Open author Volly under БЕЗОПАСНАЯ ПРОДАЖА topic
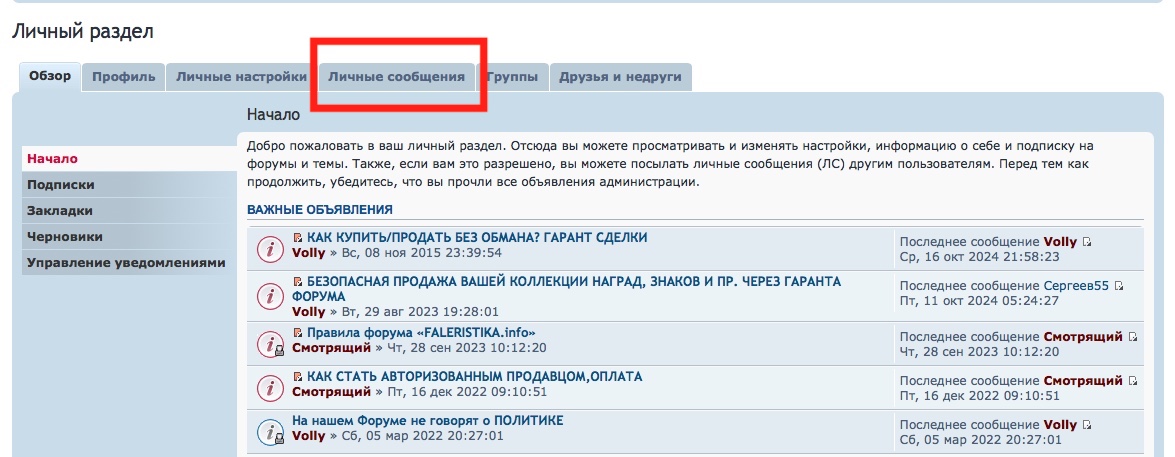Viewport: 1175px width, 457px height. click(309, 312)
